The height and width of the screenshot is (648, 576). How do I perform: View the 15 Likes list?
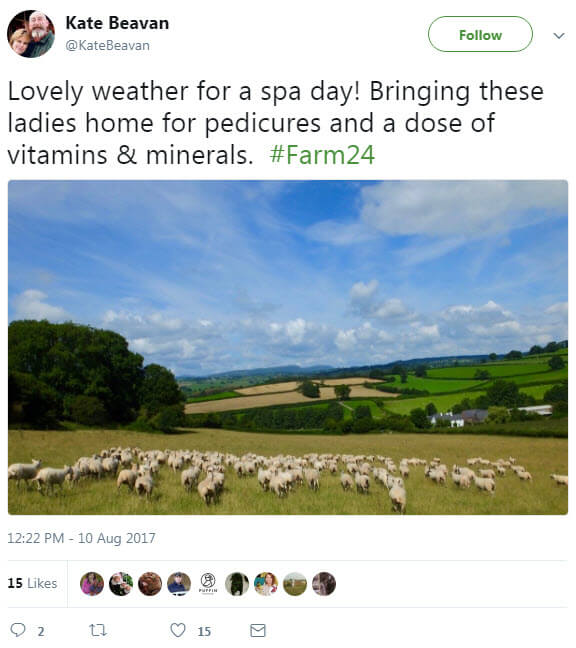32,583
